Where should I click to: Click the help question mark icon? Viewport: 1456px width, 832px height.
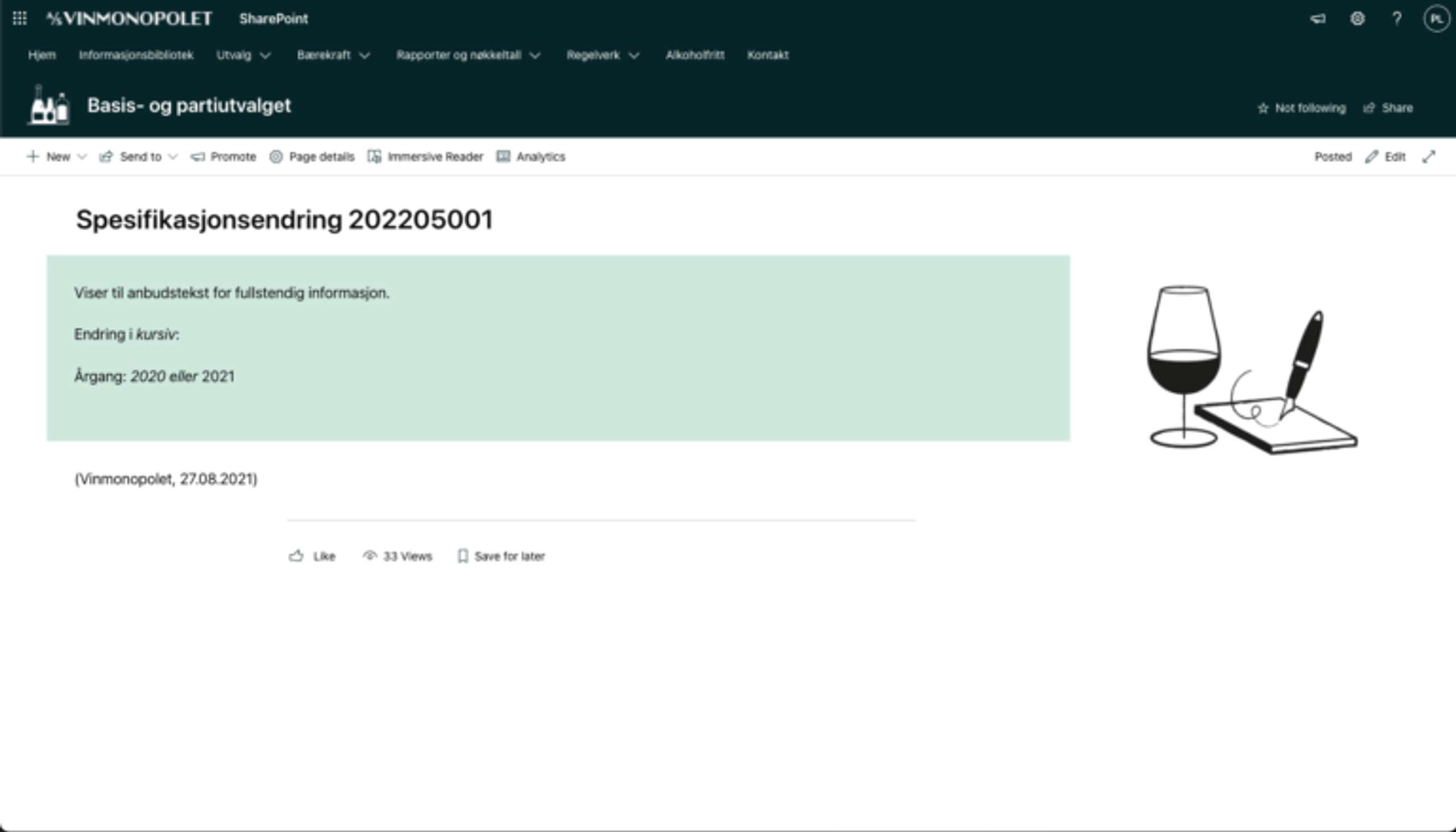click(x=1397, y=19)
